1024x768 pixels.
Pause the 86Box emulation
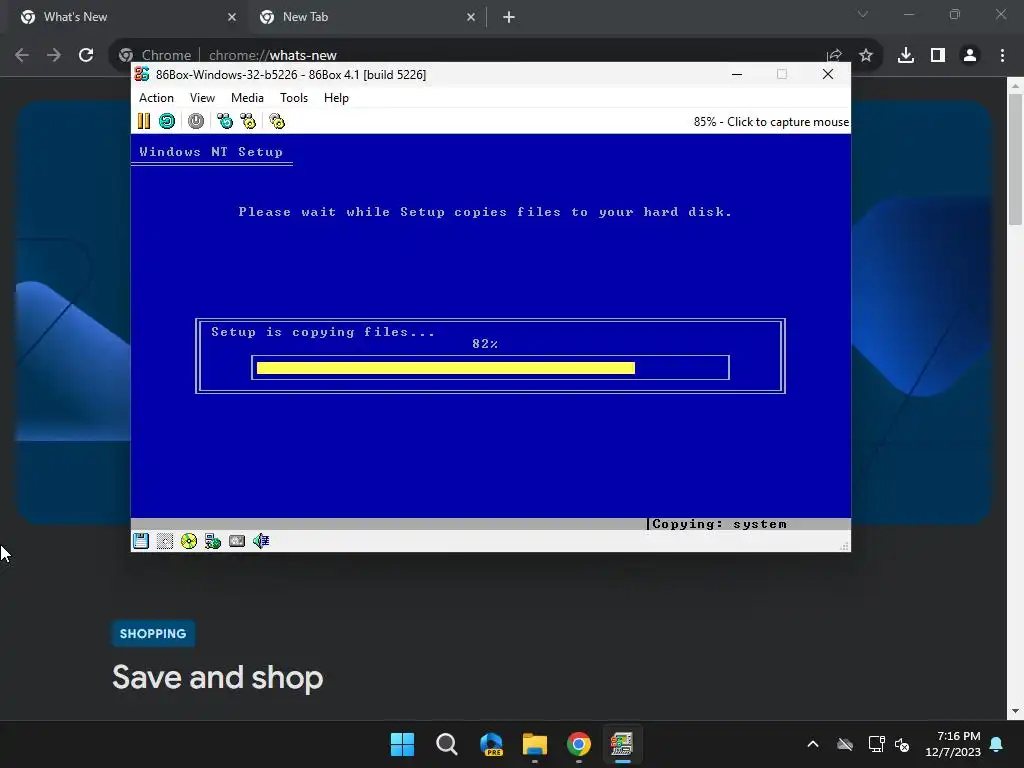(x=144, y=121)
